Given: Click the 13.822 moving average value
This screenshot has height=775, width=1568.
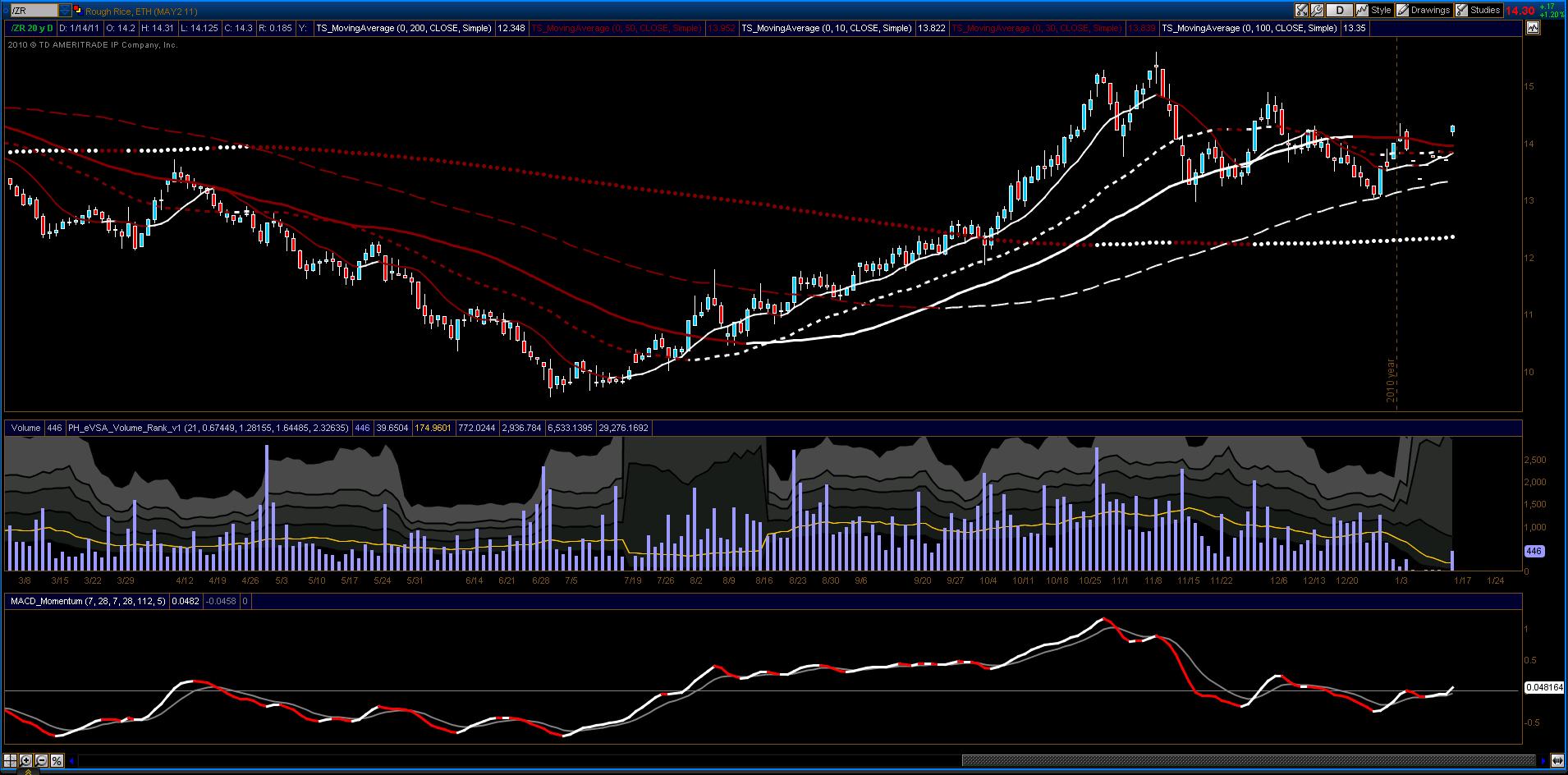Looking at the screenshot, I should tap(932, 28).
